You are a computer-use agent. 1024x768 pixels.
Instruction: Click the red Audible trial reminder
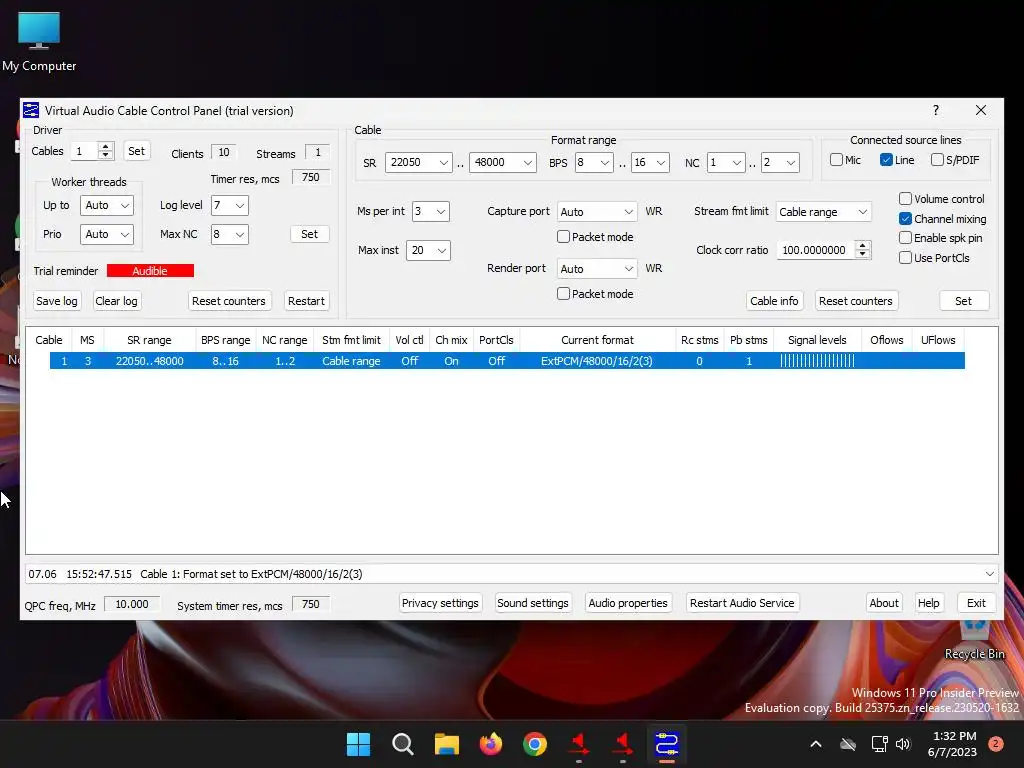150,270
